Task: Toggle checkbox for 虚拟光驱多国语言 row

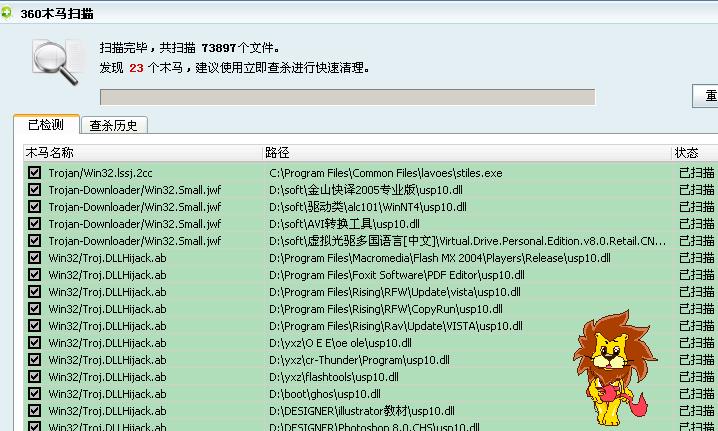Action: (34, 240)
